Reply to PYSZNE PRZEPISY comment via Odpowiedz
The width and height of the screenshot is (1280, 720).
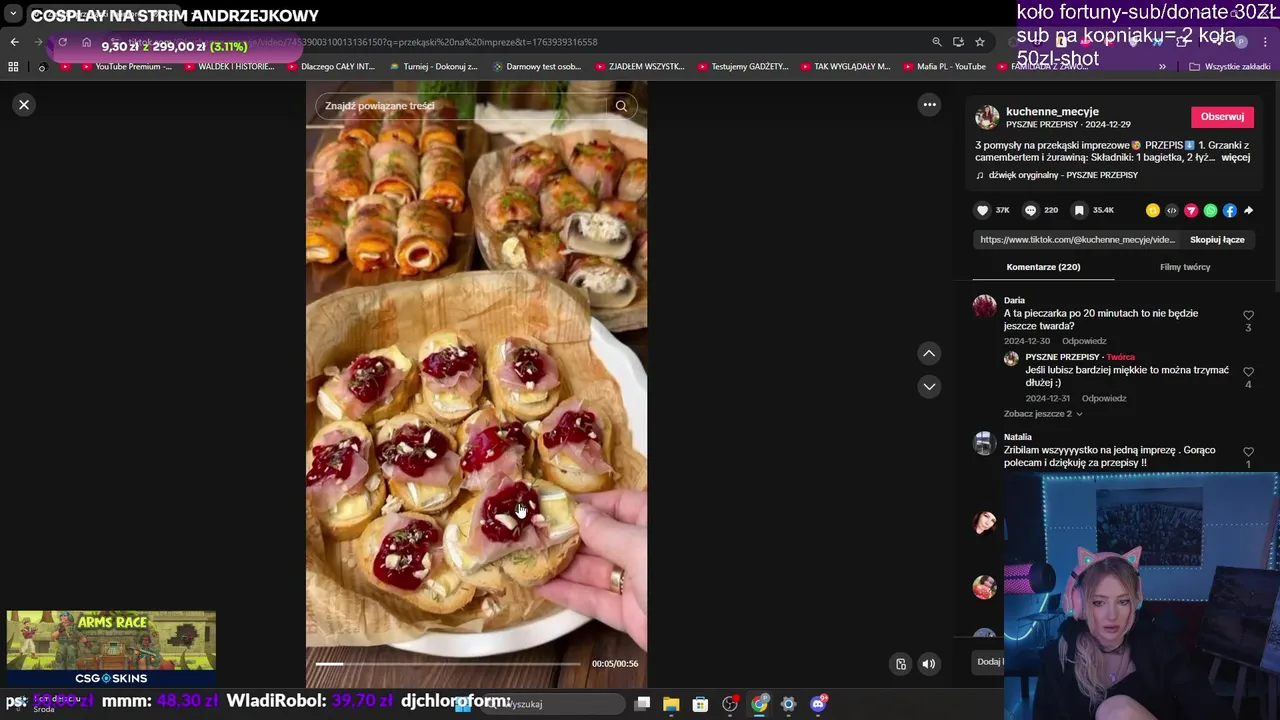coord(1104,398)
